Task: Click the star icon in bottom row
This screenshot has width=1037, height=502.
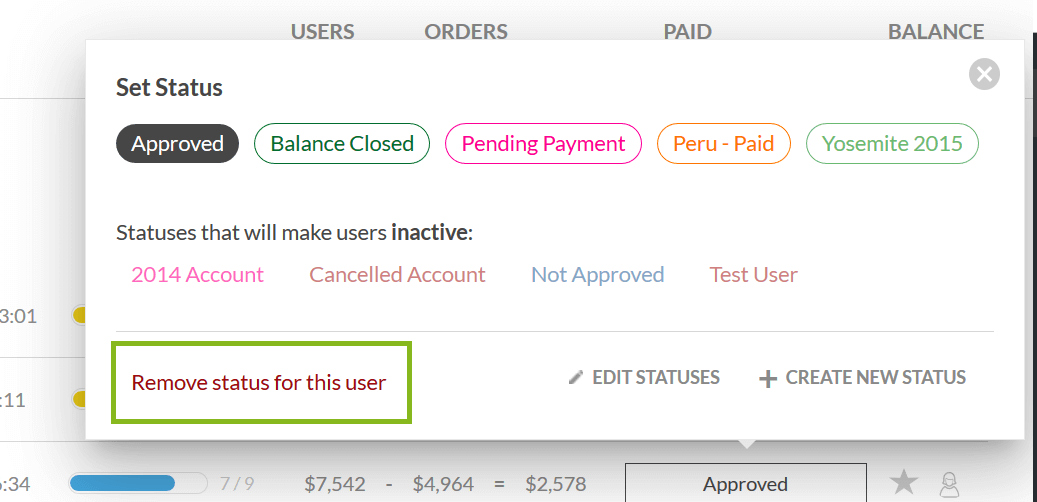Action: (x=904, y=484)
